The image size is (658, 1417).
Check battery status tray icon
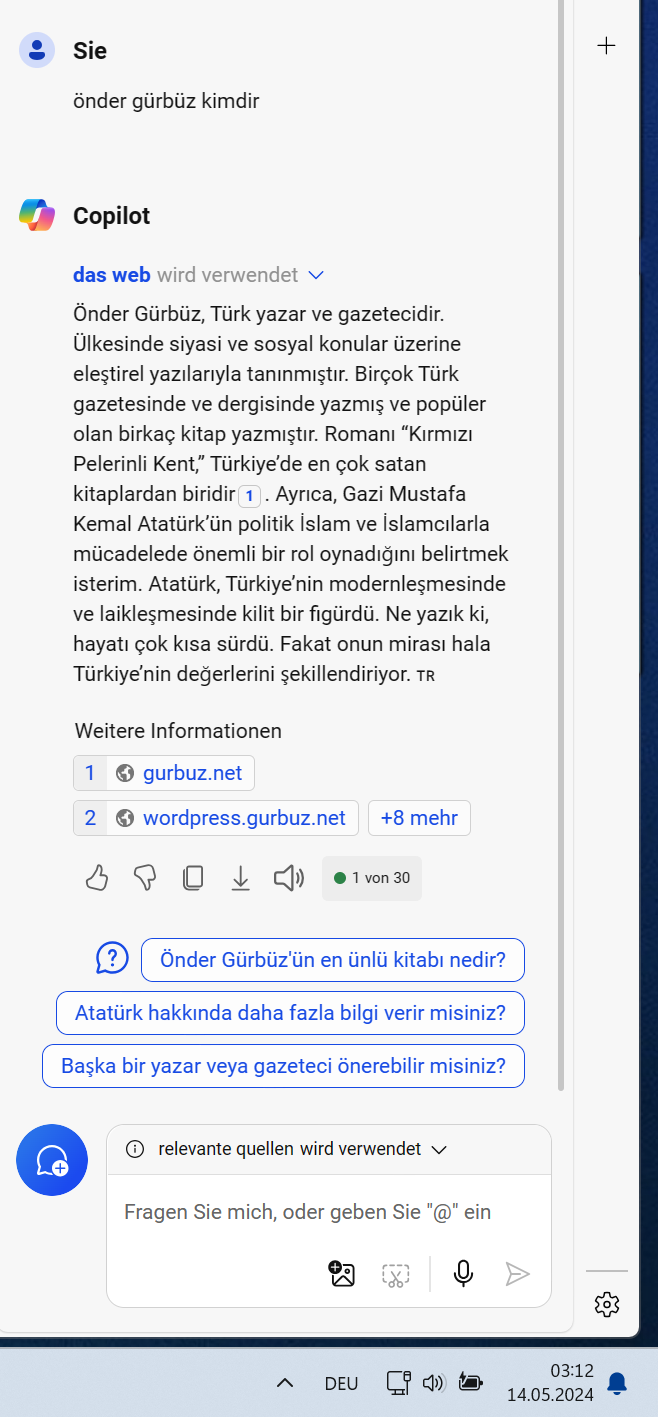point(470,1383)
